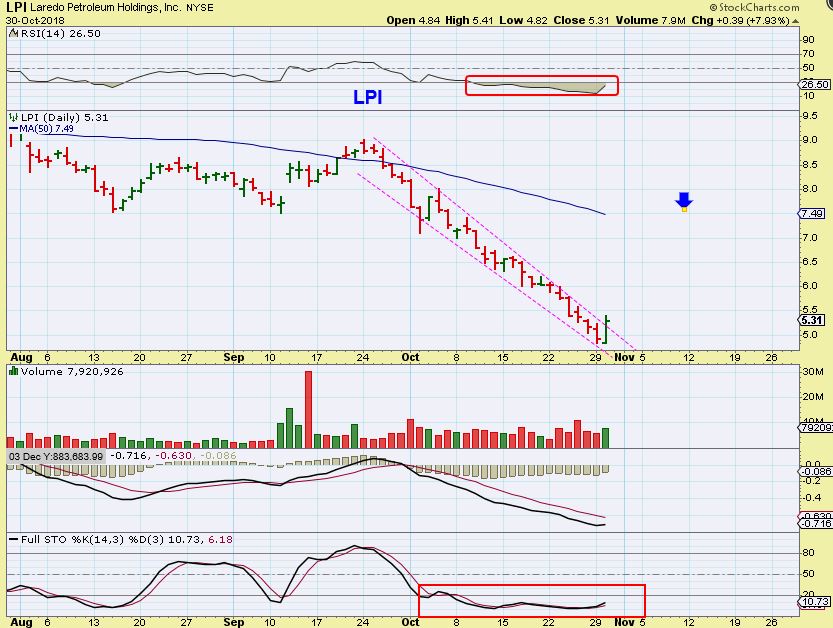Click the stochastic %D value 6.18
The image size is (833, 628).
[x=220, y=540]
